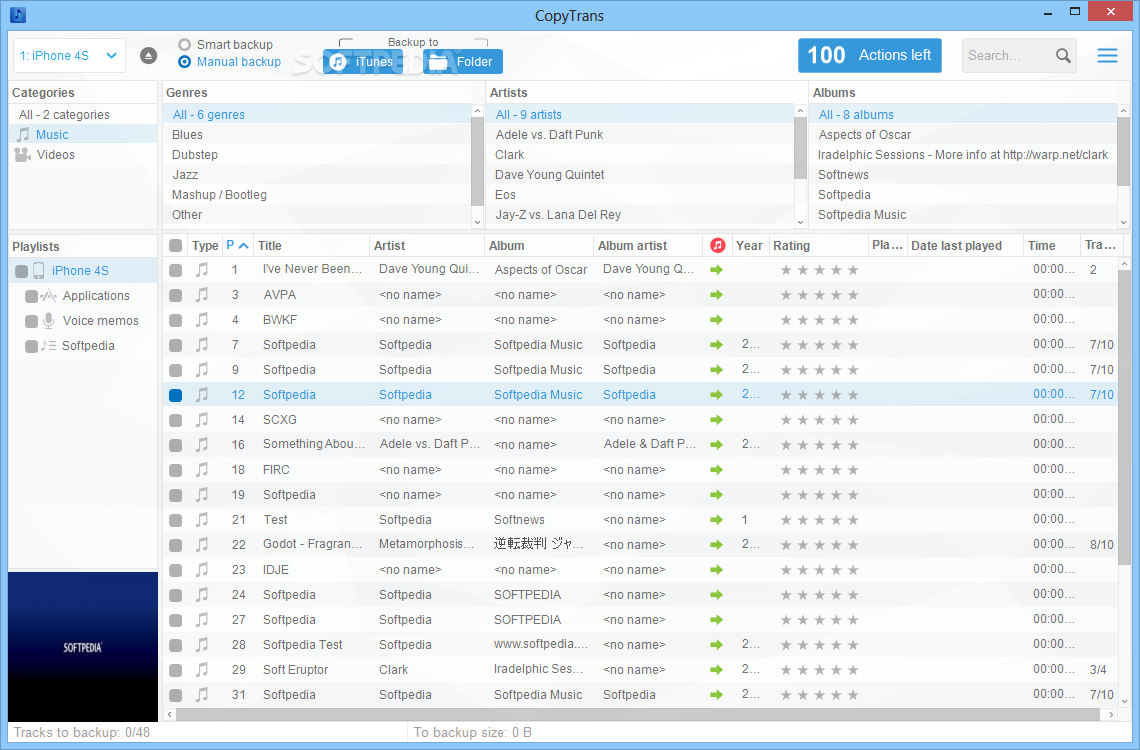
Task: Click green arrow for Softpedia Test track
Action: [x=716, y=645]
